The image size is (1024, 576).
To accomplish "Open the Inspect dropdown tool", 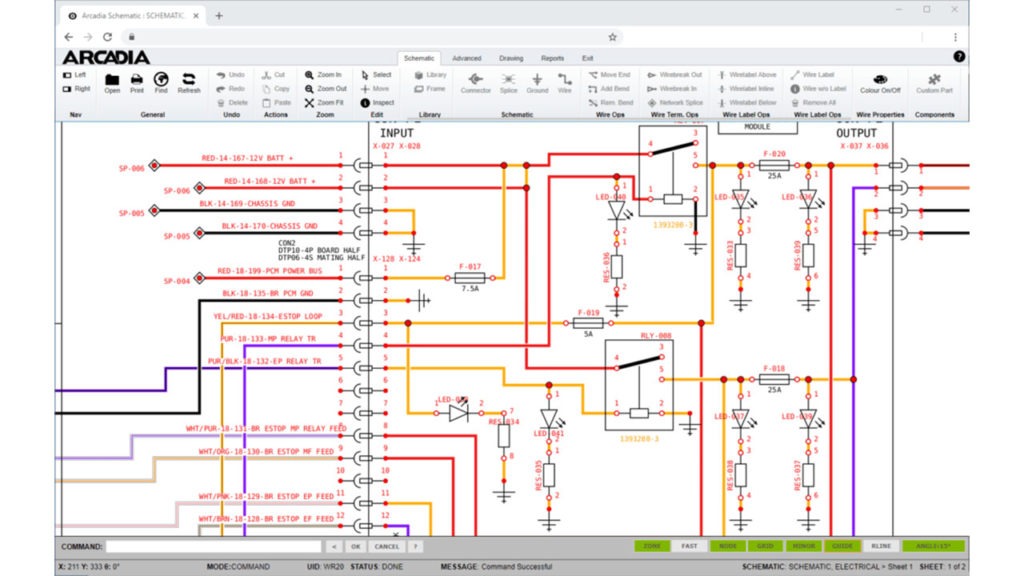I will click(x=380, y=102).
